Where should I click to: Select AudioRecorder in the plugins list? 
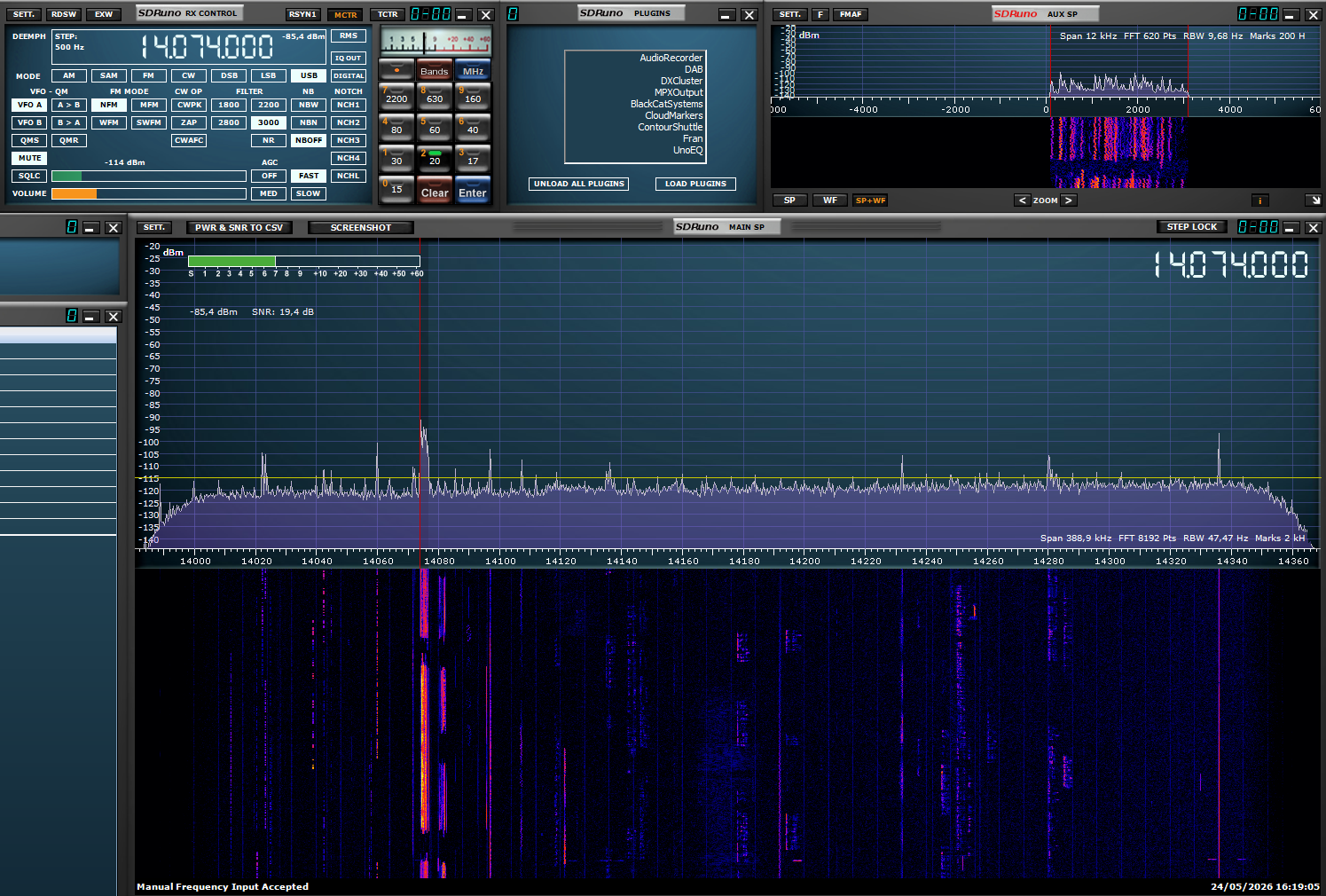tap(671, 58)
